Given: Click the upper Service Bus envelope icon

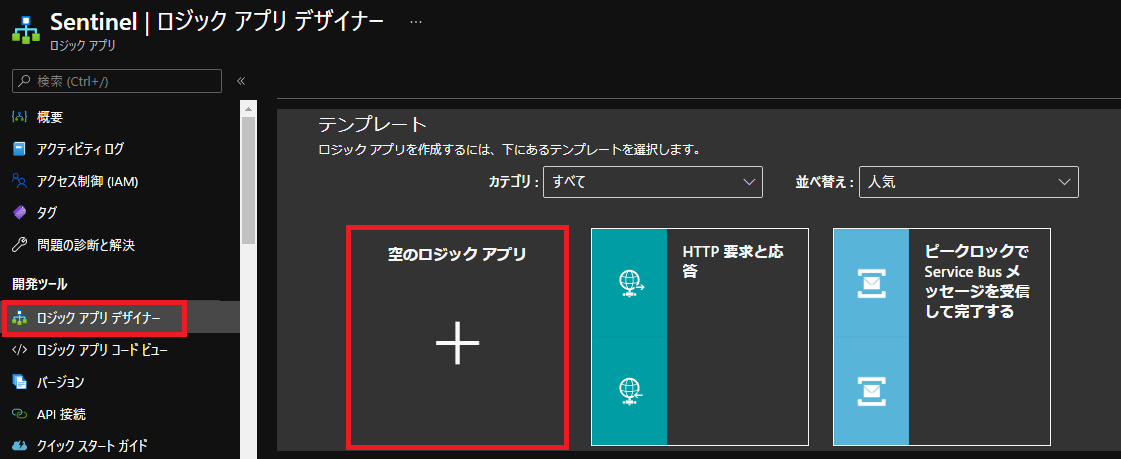Looking at the screenshot, I should click(871, 284).
